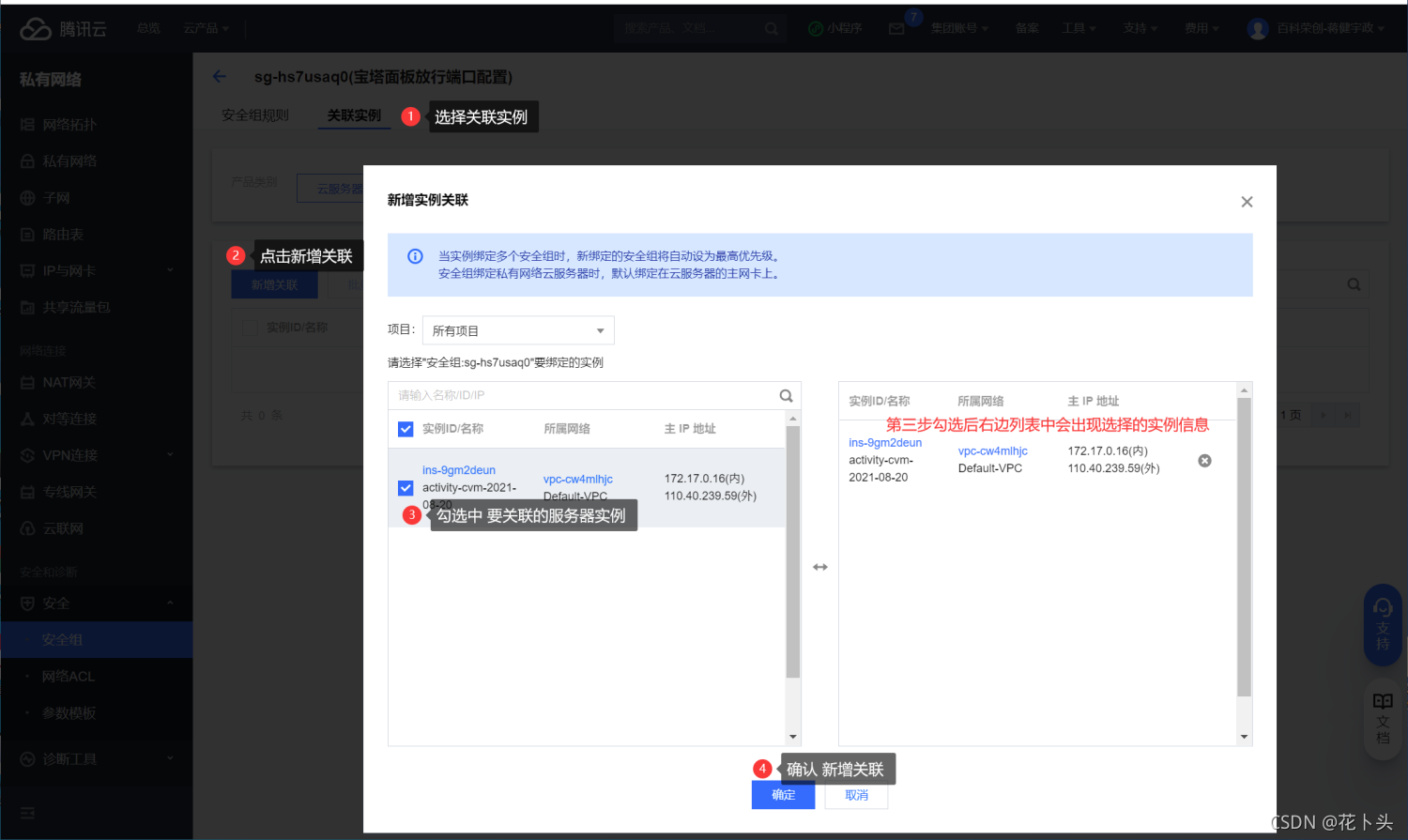Open the 工具 dropdown menu
Viewport: 1408px width, 840px height.
click(1079, 28)
